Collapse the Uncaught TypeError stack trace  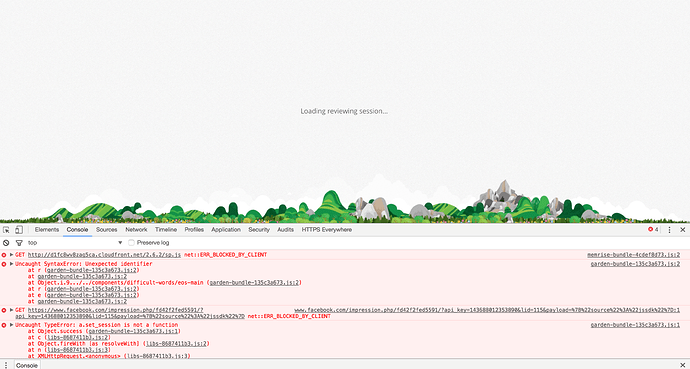(x=12, y=325)
